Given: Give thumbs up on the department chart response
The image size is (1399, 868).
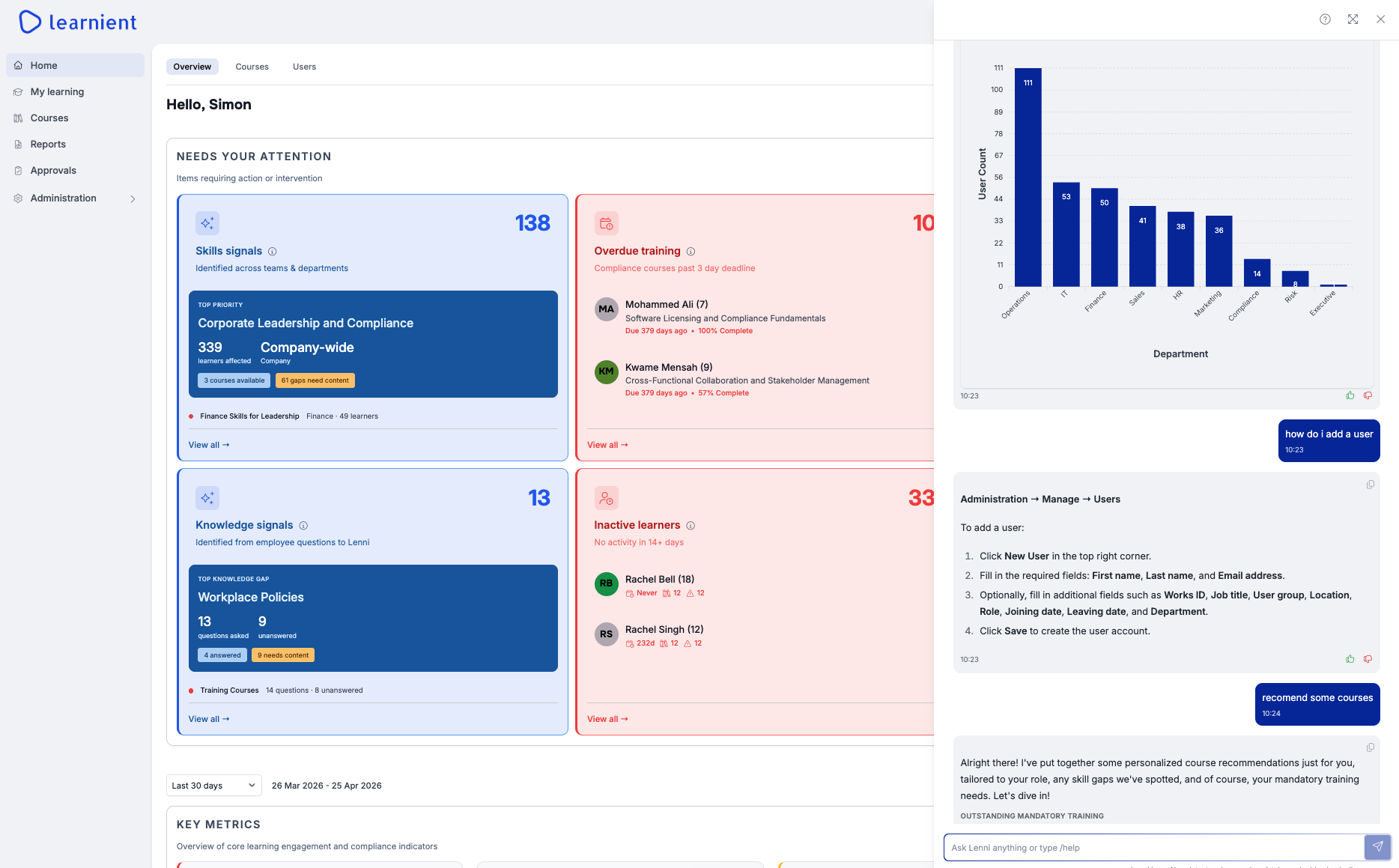Looking at the screenshot, I should point(1350,395).
